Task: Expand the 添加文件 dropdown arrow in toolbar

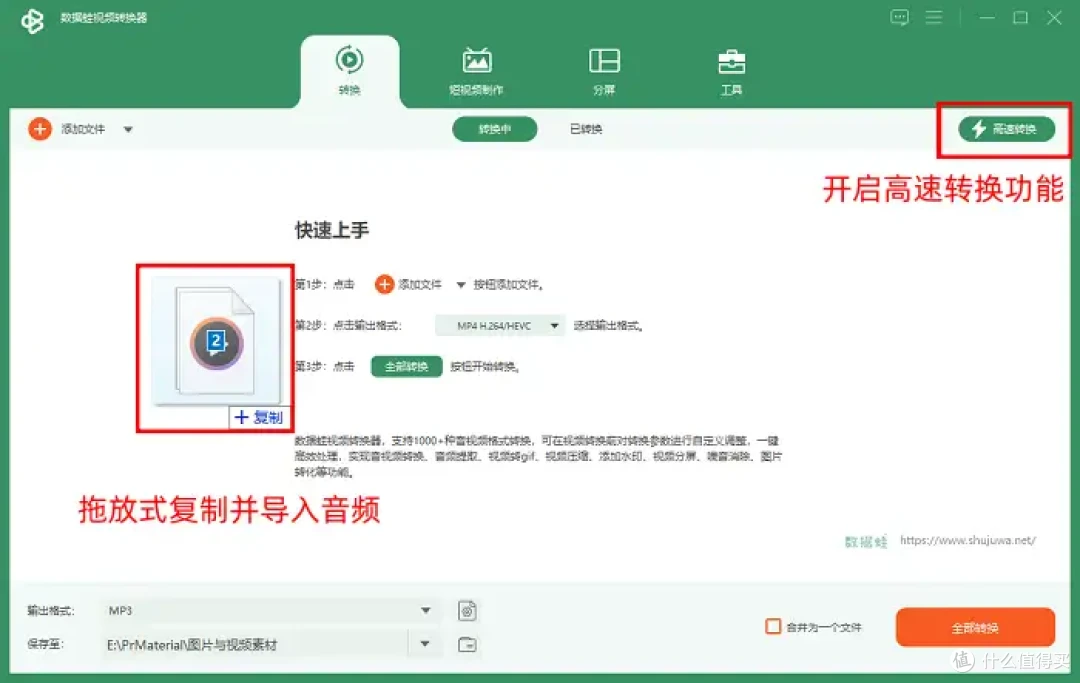Action: (128, 129)
